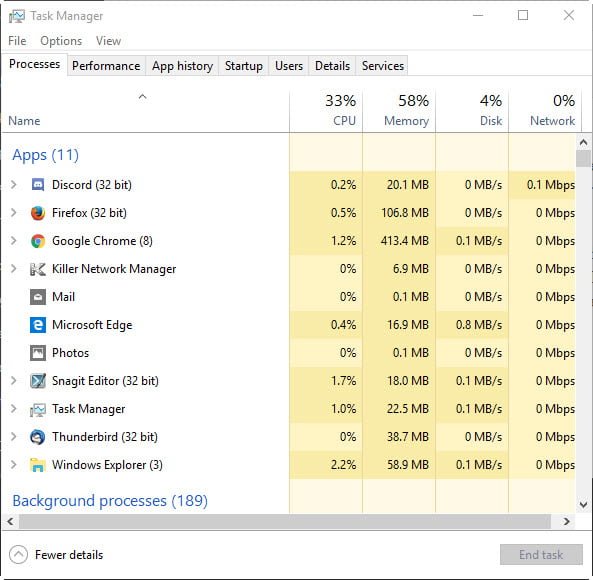This screenshot has height=580, width=593.
Task: Maximize the Task Manager window
Action: pos(523,15)
